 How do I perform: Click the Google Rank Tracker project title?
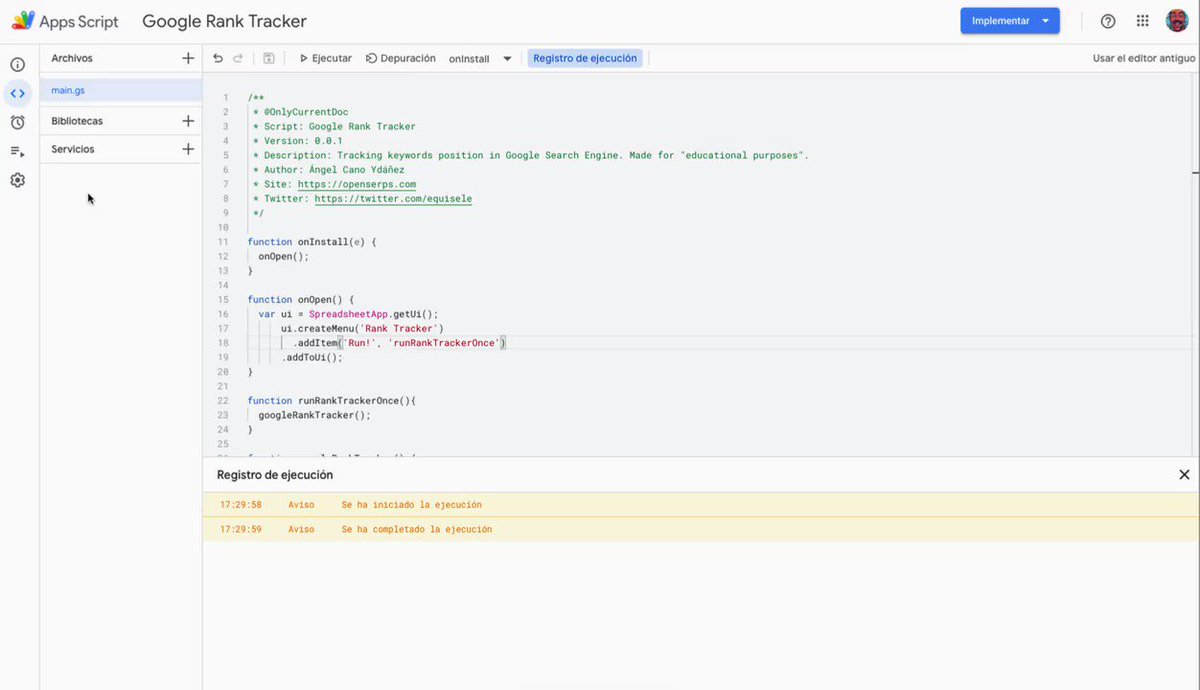tap(224, 21)
